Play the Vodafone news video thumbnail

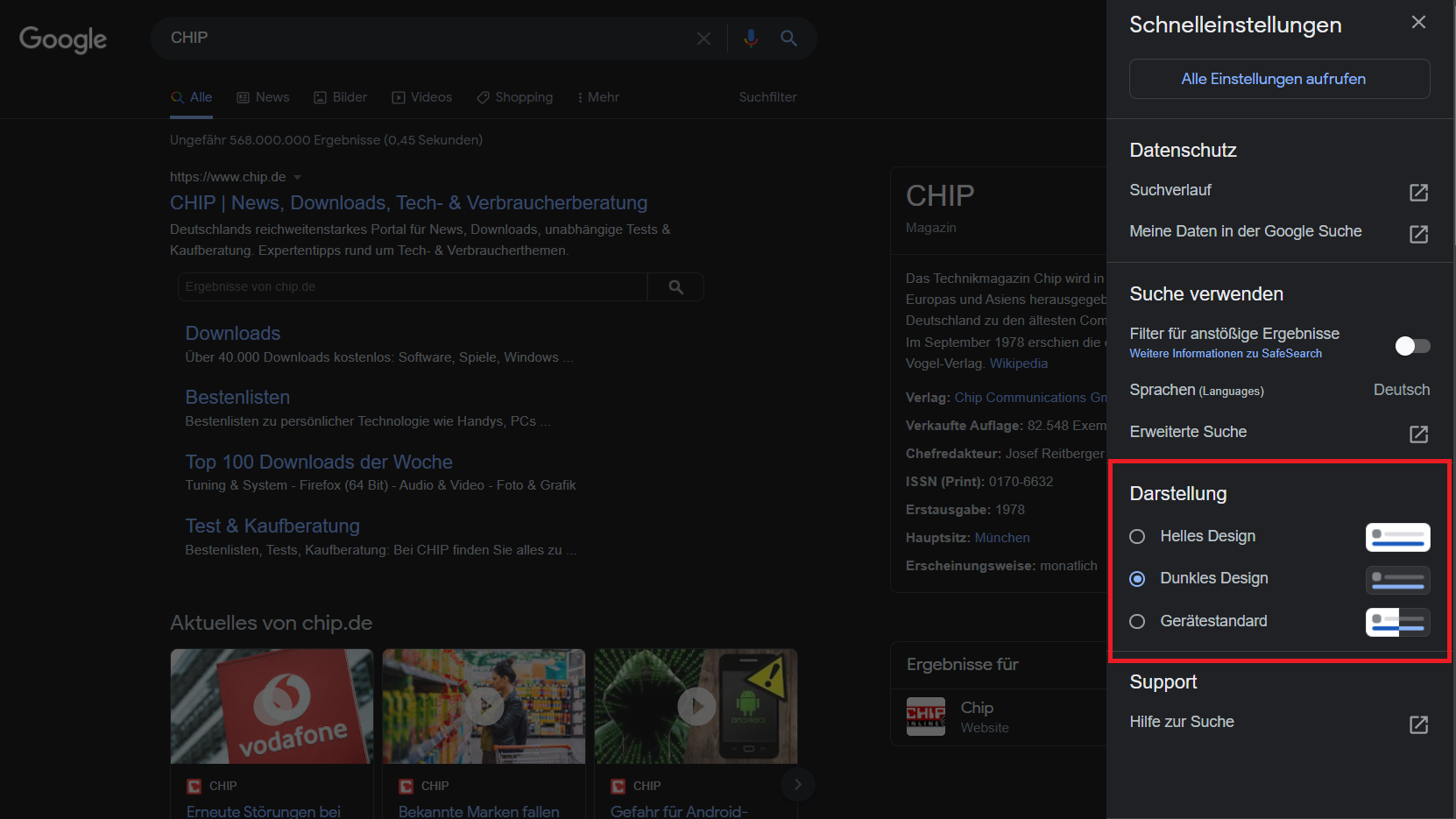pyautogui.click(x=272, y=706)
